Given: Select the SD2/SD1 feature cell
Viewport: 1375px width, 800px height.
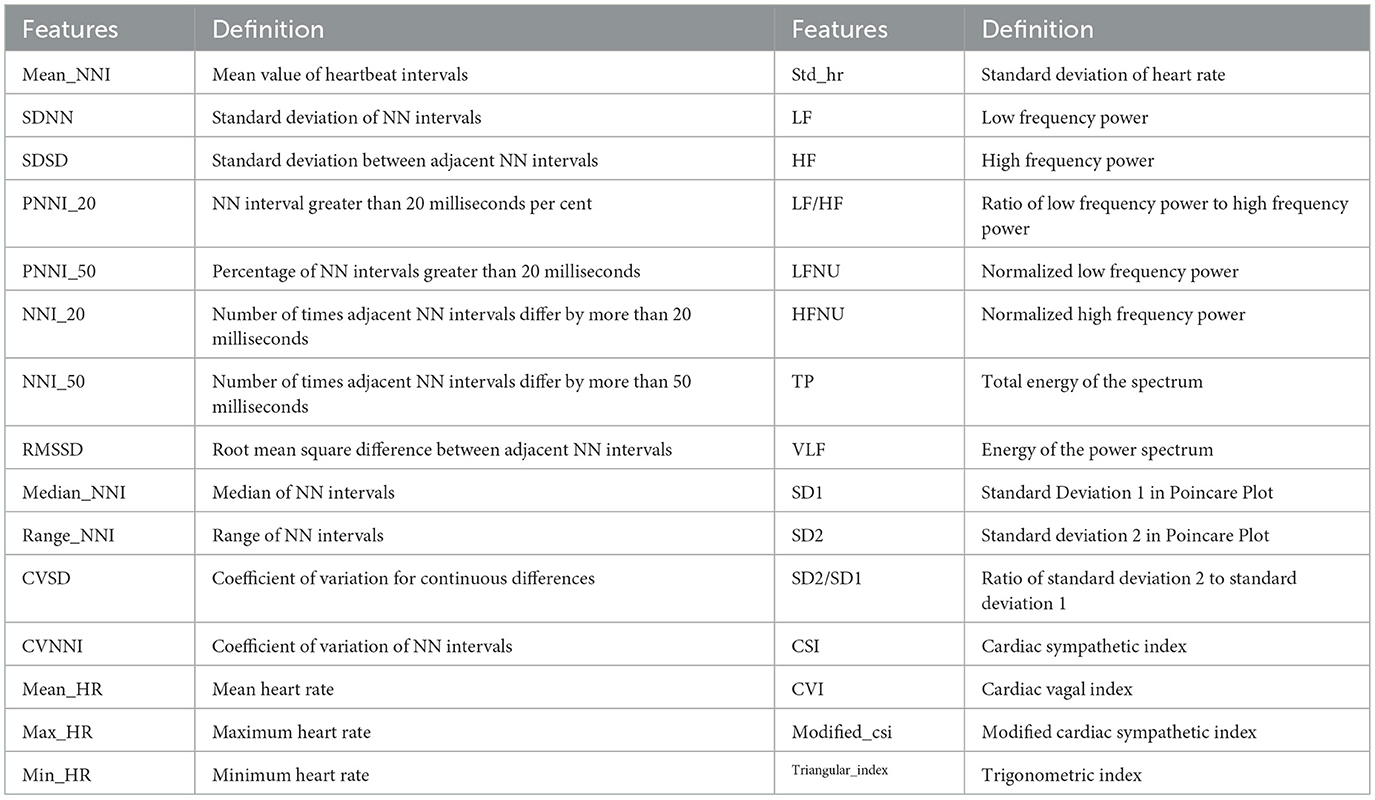Looking at the screenshot, I should [x=828, y=579].
